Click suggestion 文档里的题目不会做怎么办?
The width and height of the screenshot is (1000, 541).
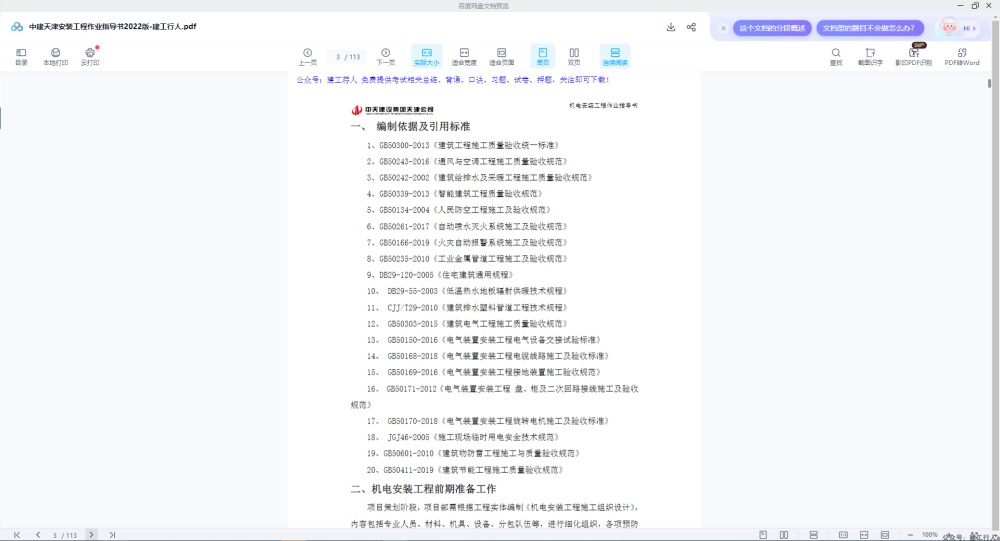pos(870,28)
